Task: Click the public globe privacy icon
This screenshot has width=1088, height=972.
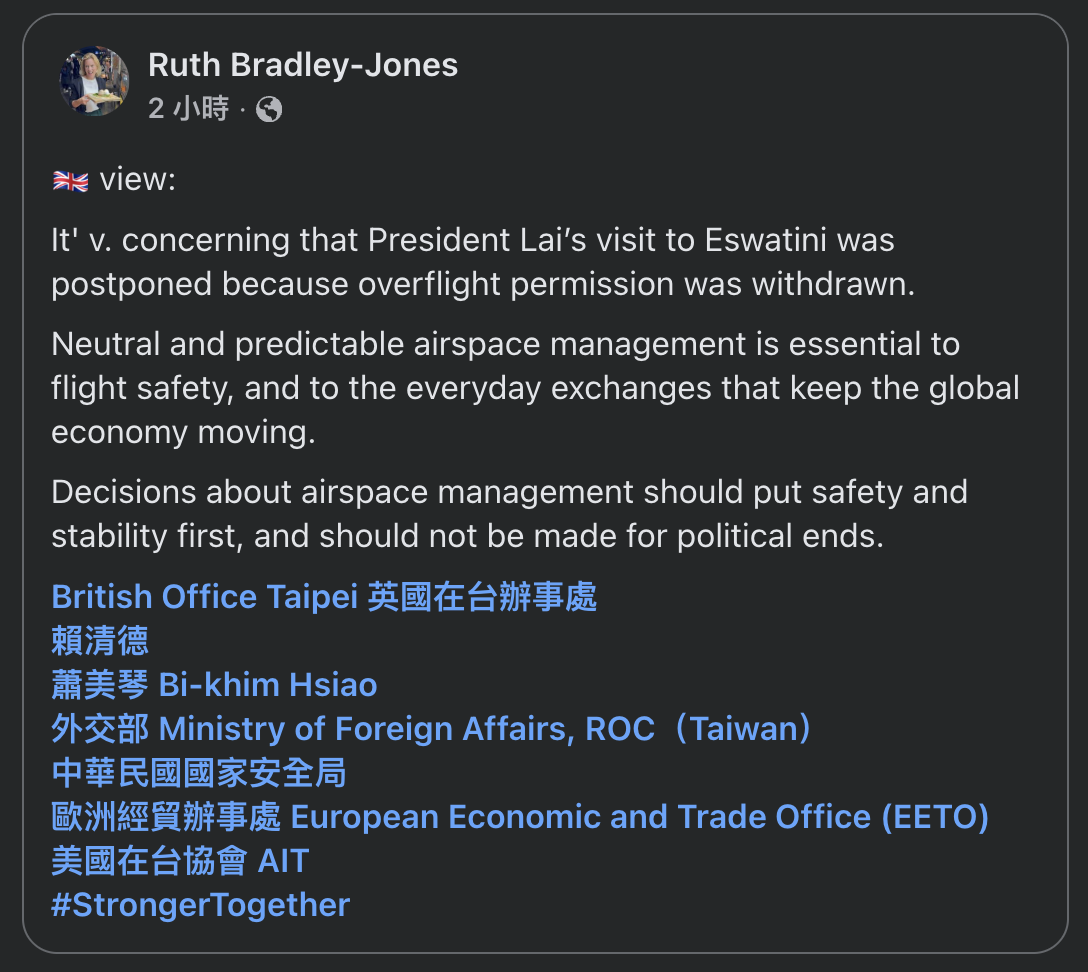Action: coord(269,109)
